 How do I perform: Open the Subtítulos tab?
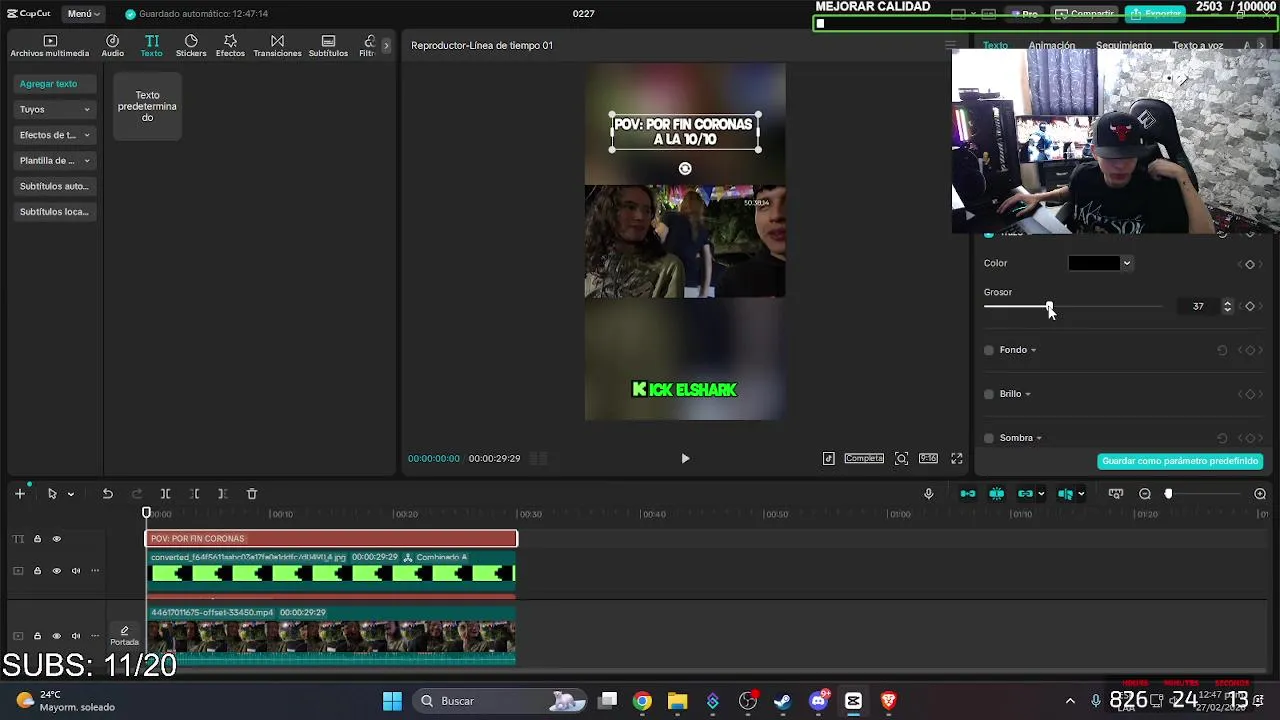click(328, 46)
